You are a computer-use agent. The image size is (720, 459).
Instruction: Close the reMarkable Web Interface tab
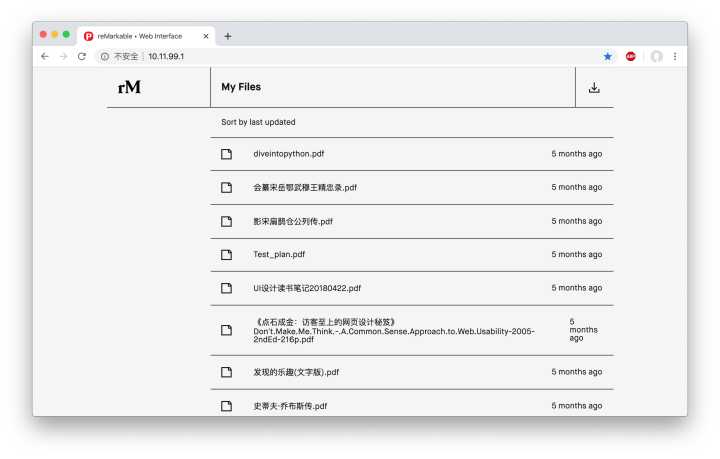point(206,36)
